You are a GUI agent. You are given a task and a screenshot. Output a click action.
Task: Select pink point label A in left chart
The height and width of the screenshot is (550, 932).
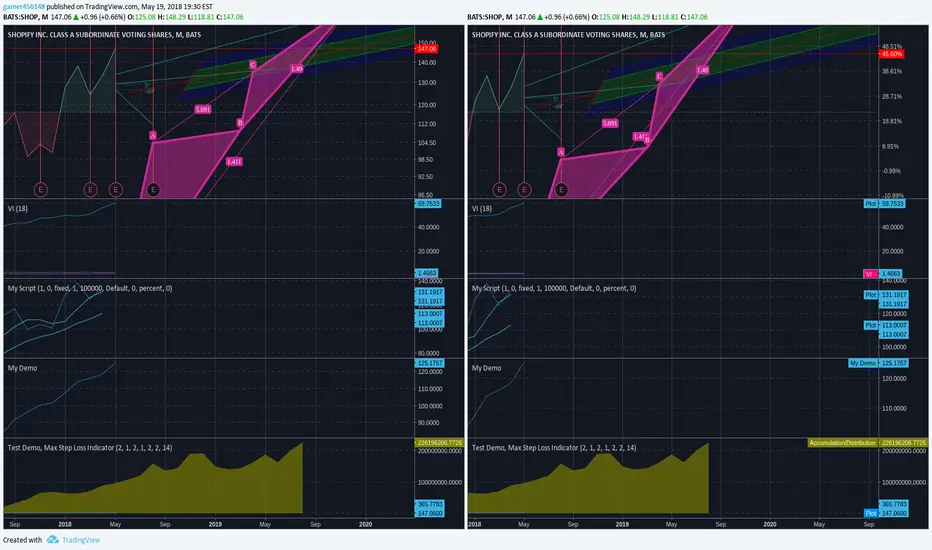153,136
